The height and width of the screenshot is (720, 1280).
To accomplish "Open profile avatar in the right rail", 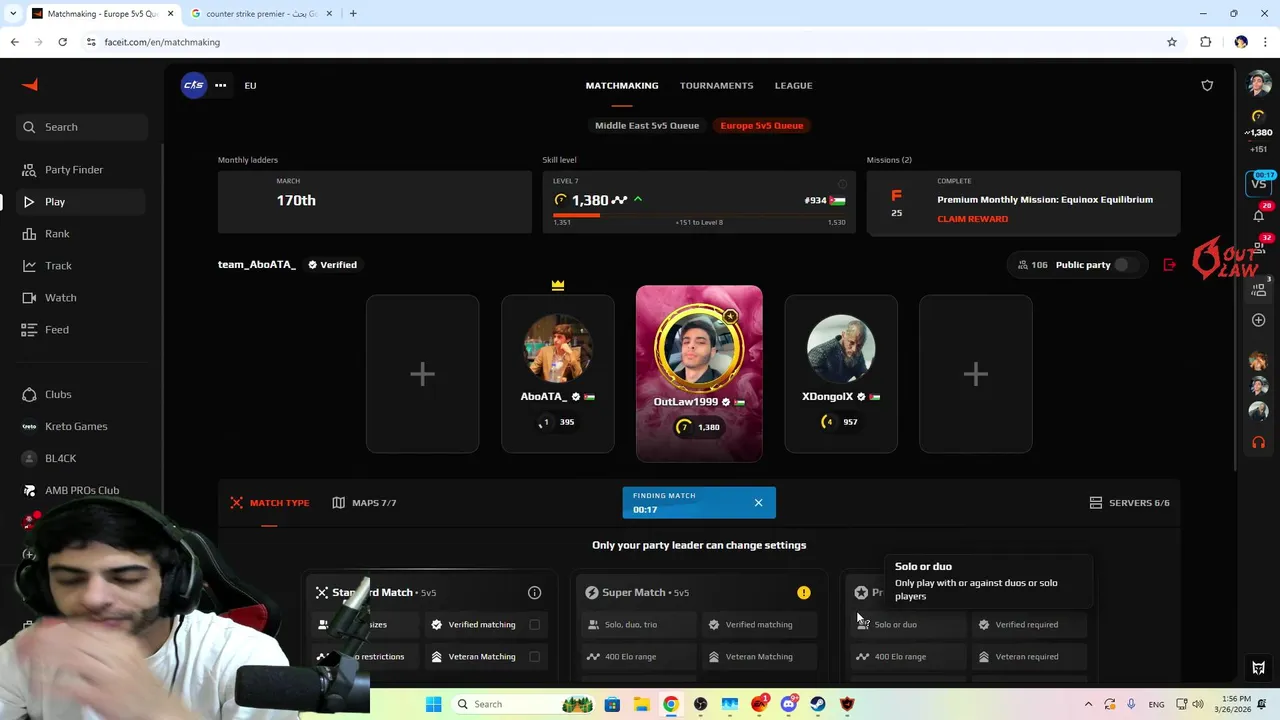I will click(1258, 85).
